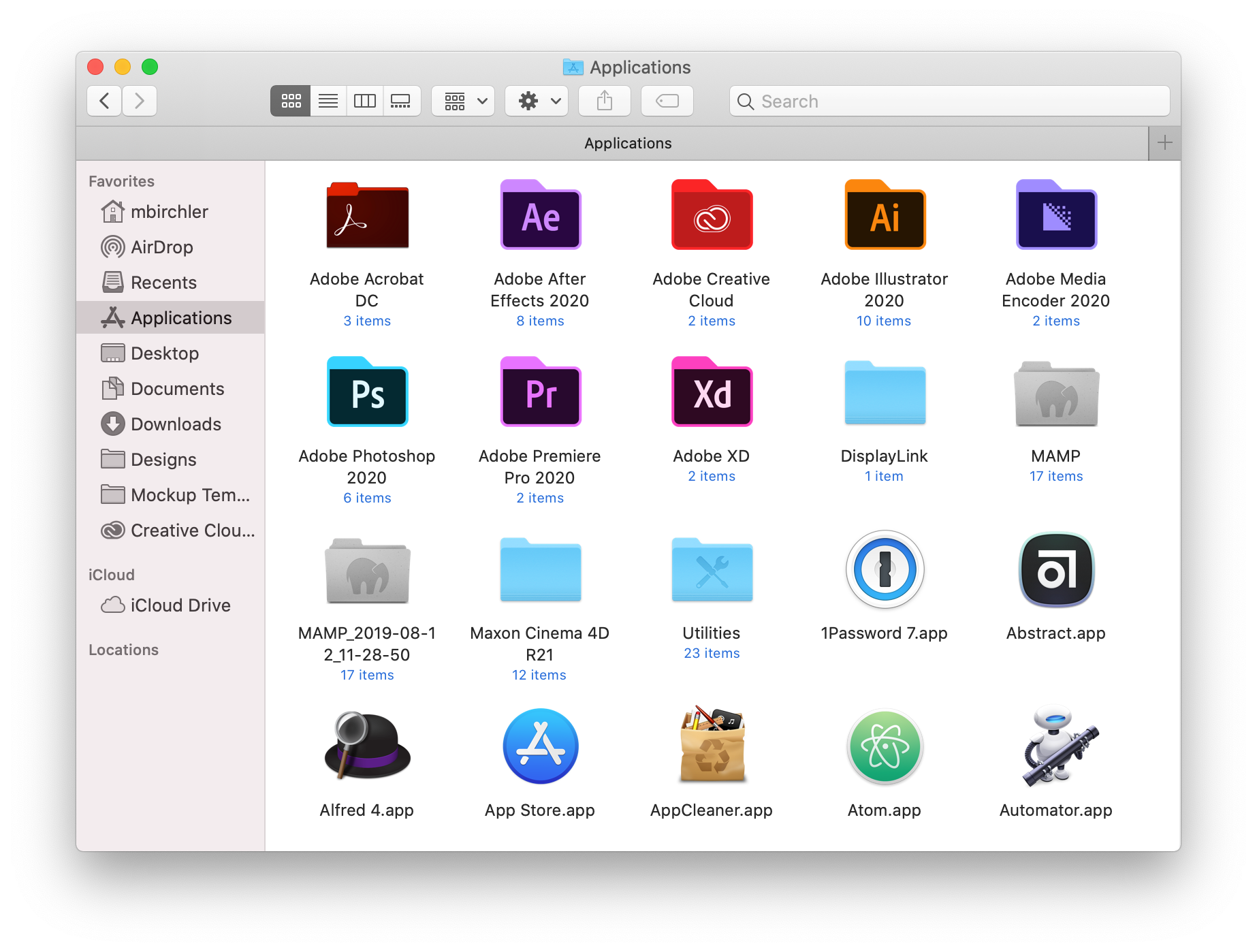Open Designs folder in sidebar
Viewport: 1257px width, 952px height.
170,460
